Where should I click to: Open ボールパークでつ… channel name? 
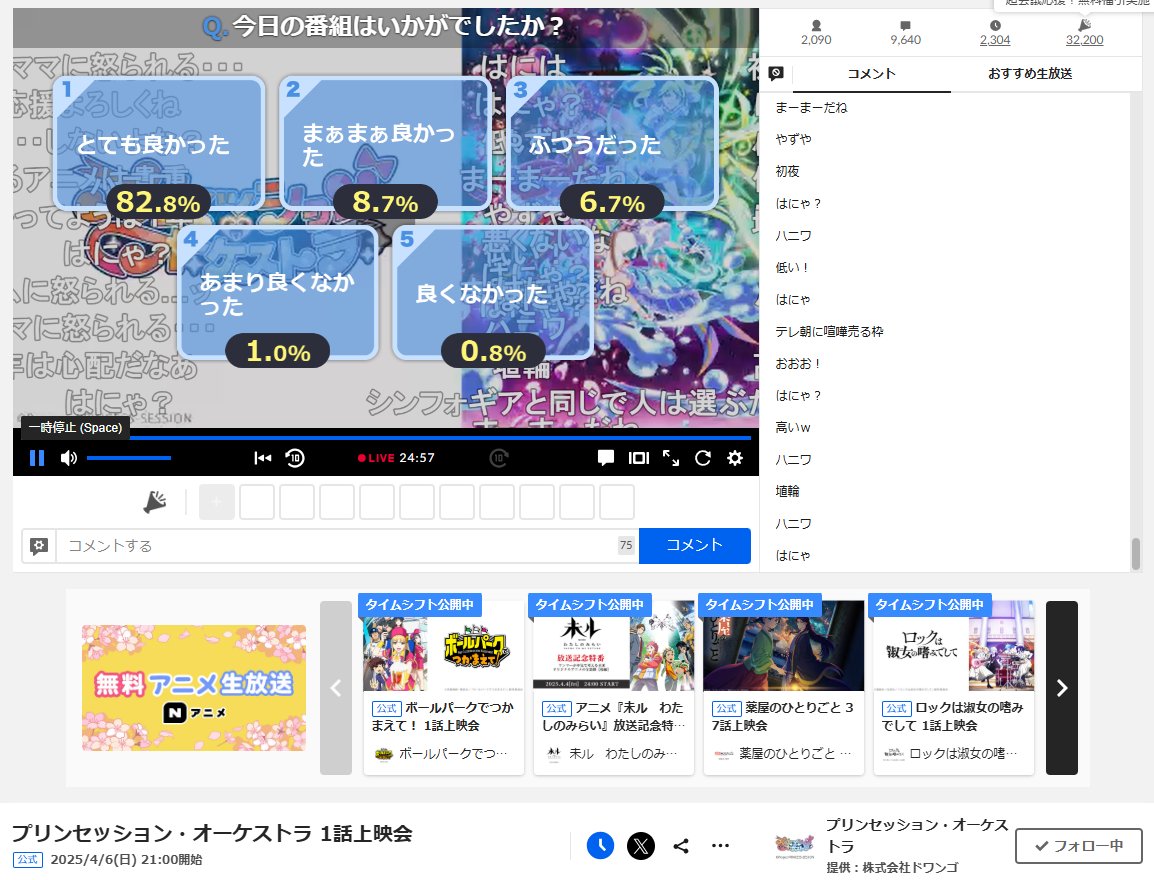point(453,753)
